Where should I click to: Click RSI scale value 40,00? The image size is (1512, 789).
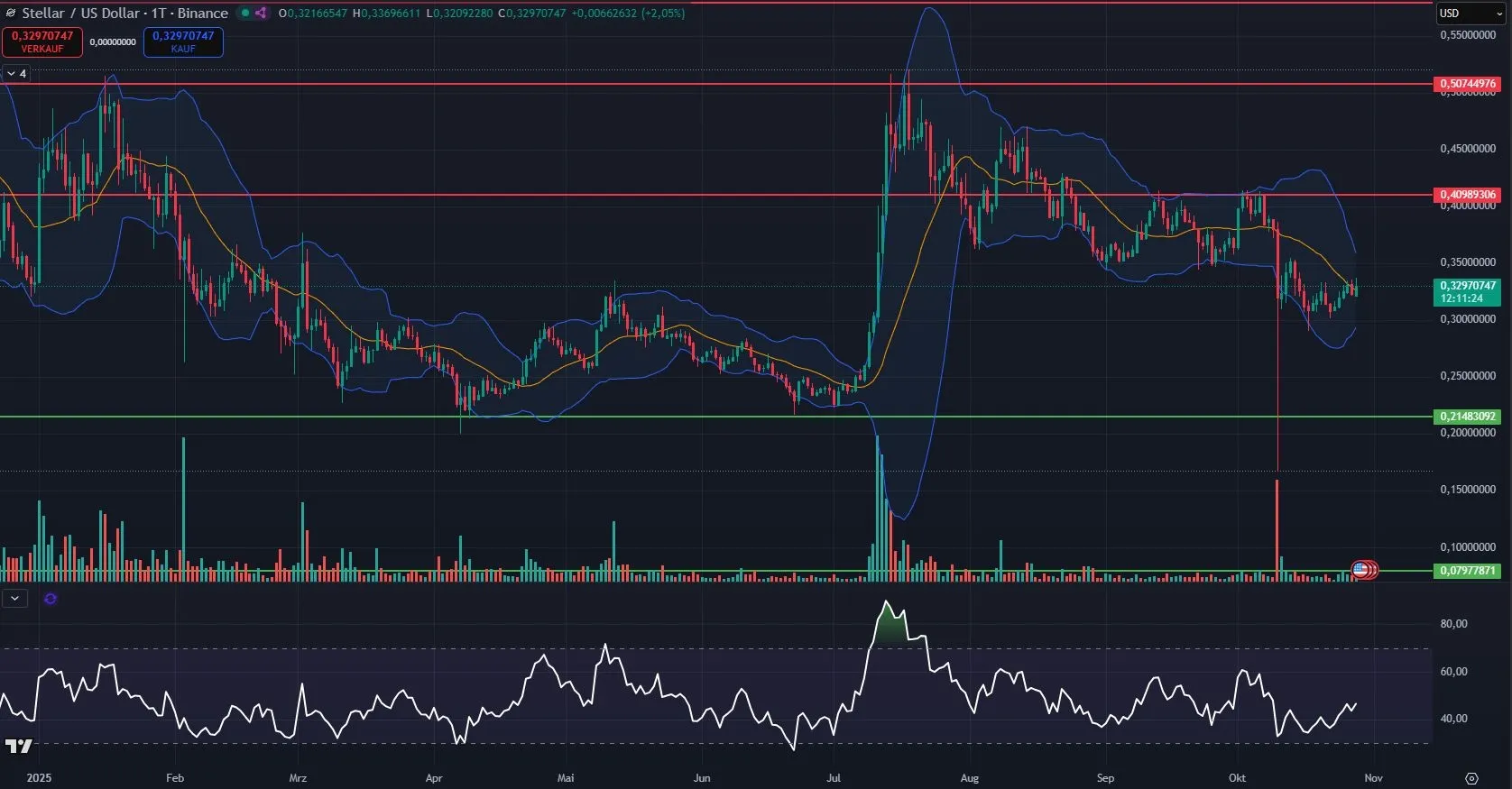click(1454, 719)
